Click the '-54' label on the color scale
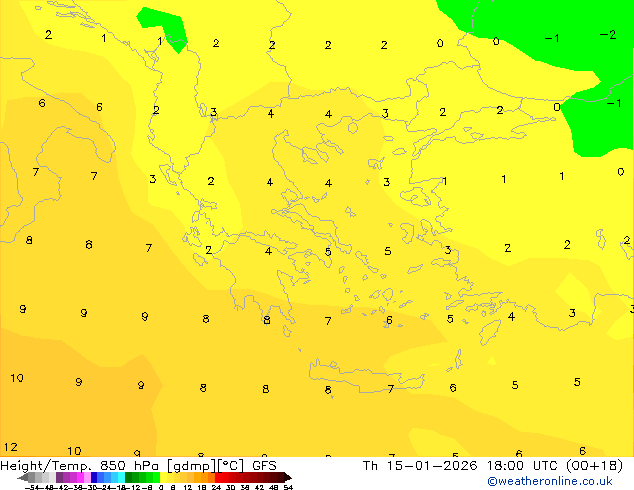Viewport: 634px width, 490px height. click(32, 487)
